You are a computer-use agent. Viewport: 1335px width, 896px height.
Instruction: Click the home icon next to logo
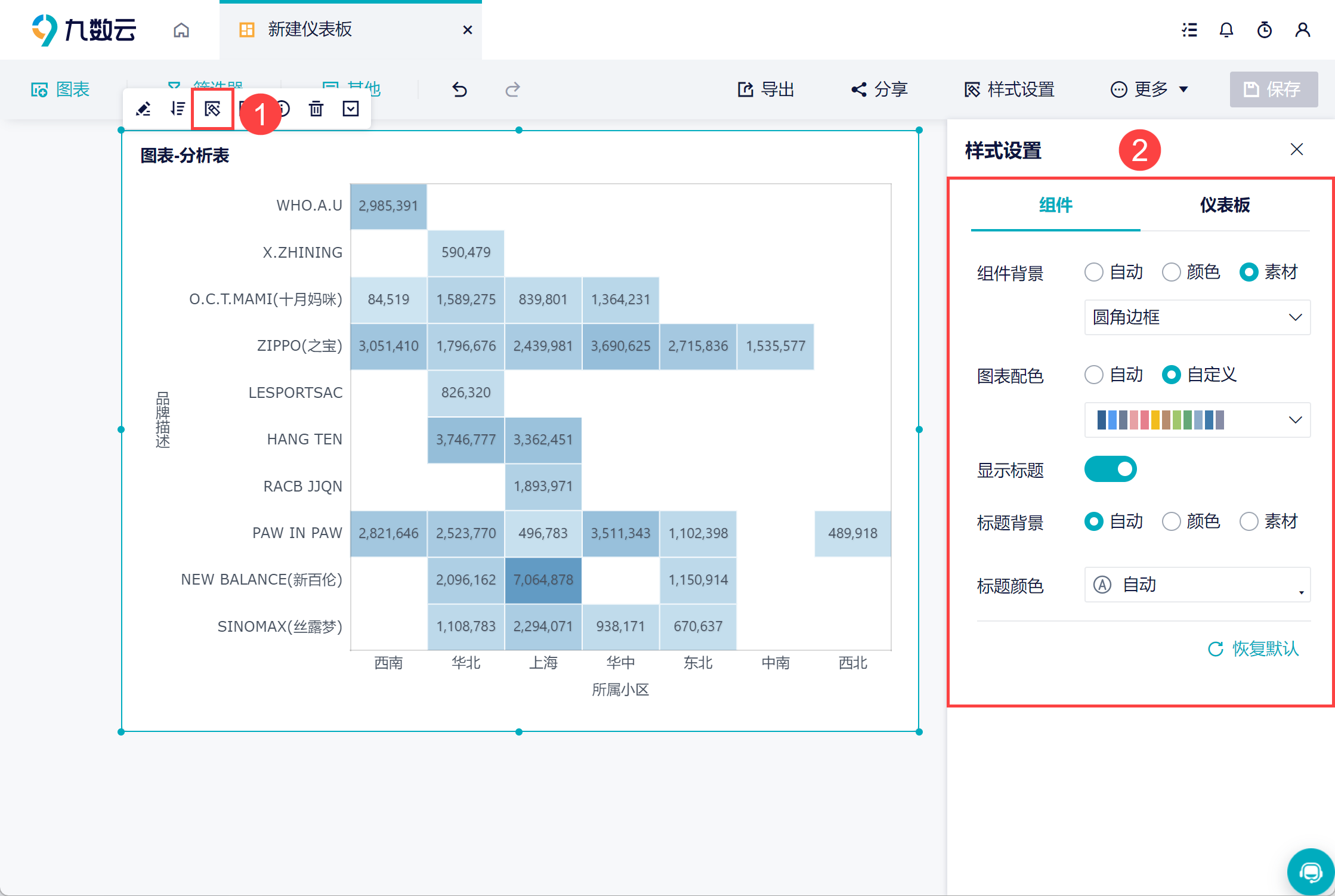pos(181,30)
